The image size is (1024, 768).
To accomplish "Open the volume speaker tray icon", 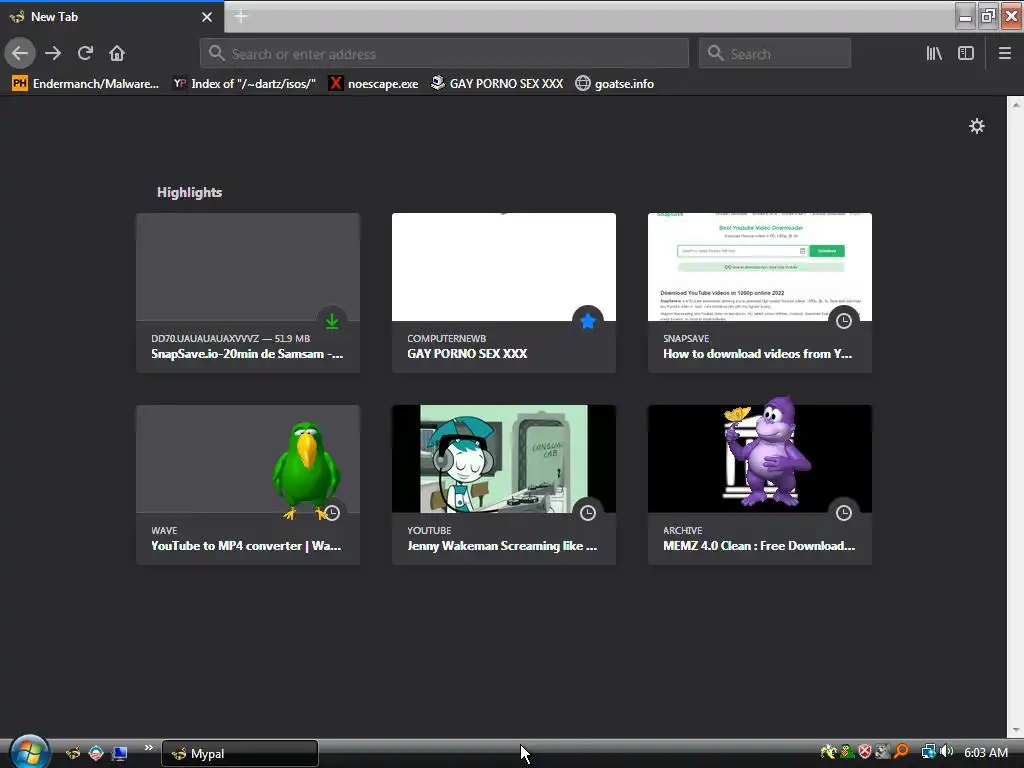I will coord(946,752).
